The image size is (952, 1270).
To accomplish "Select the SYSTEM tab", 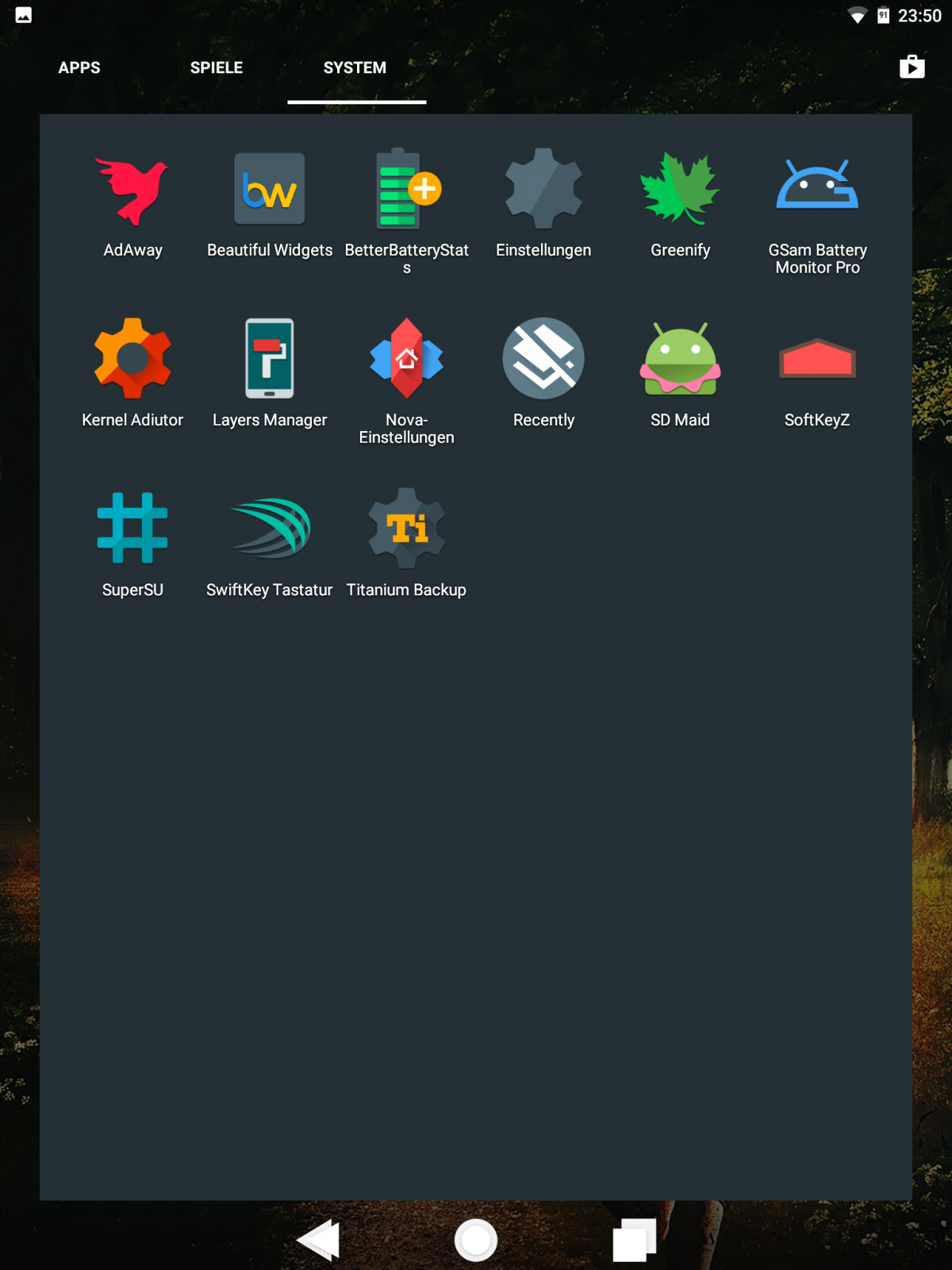I will pyautogui.click(x=355, y=68).
